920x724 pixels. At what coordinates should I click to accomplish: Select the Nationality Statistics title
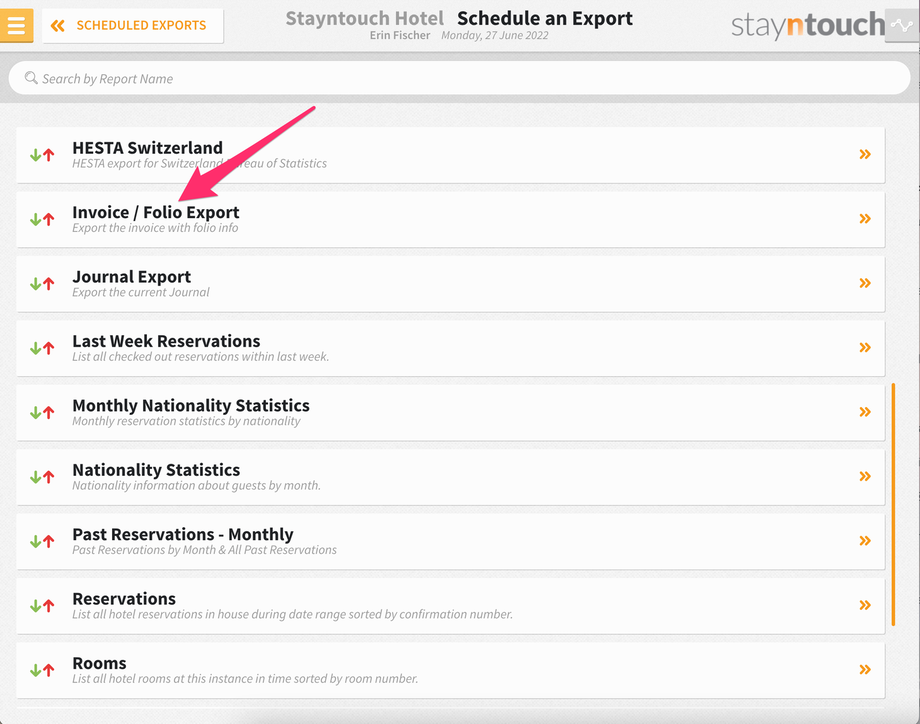coord(156,470)
